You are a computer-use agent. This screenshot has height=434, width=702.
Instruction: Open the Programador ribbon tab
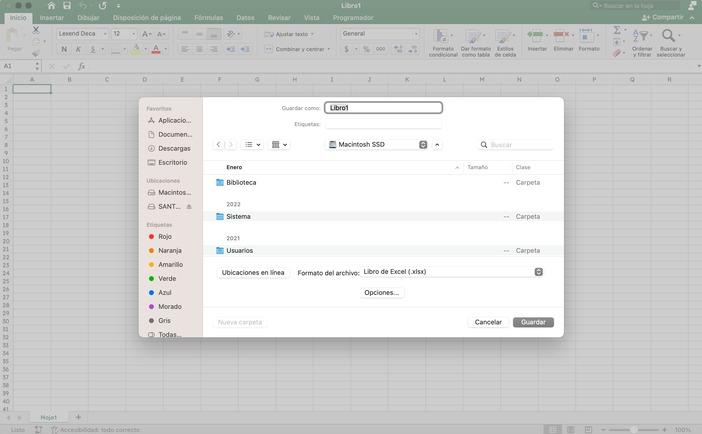353,17
